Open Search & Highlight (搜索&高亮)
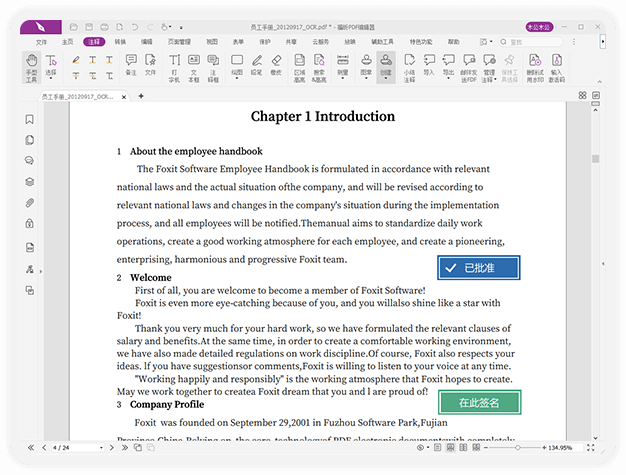This screenshot has height=475, width=626. [x=319, y=68]
